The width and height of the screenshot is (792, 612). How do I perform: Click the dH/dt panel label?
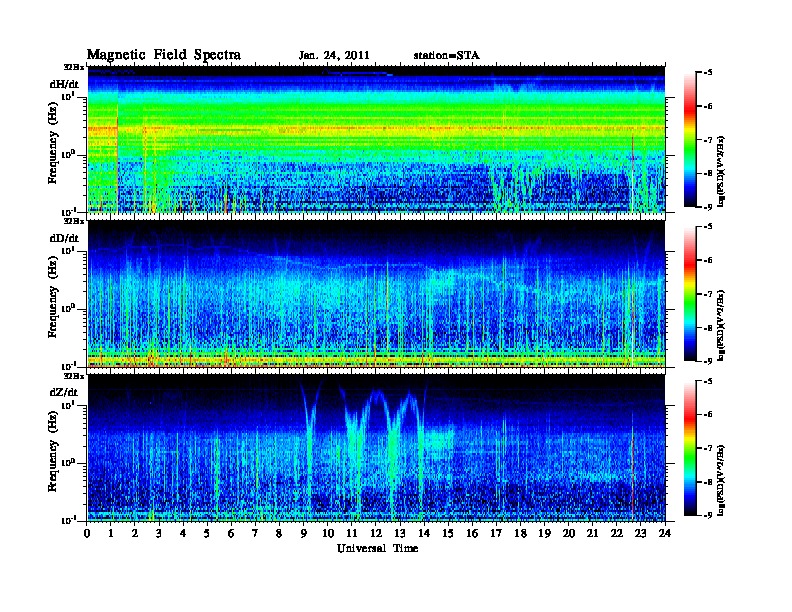(64, 84)
